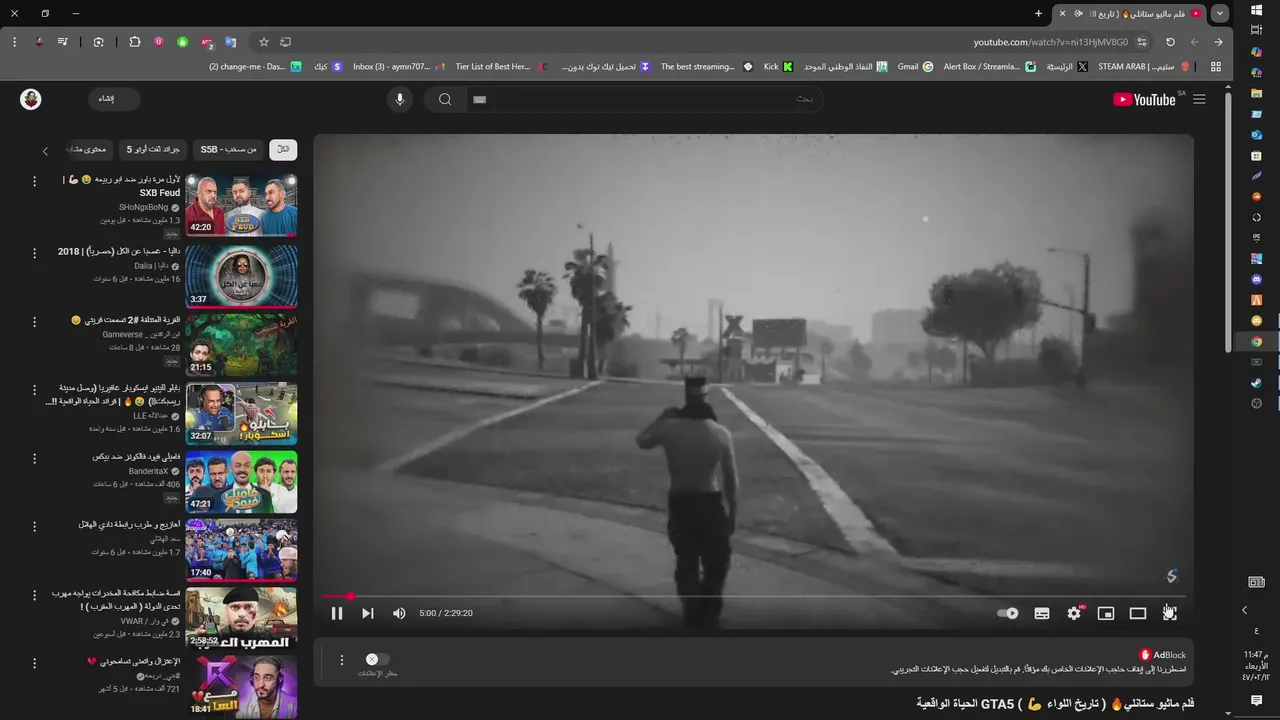Open media control icon in Chrome toolbar
This screenshot has width=1280, height=720.
pos(62,42)
